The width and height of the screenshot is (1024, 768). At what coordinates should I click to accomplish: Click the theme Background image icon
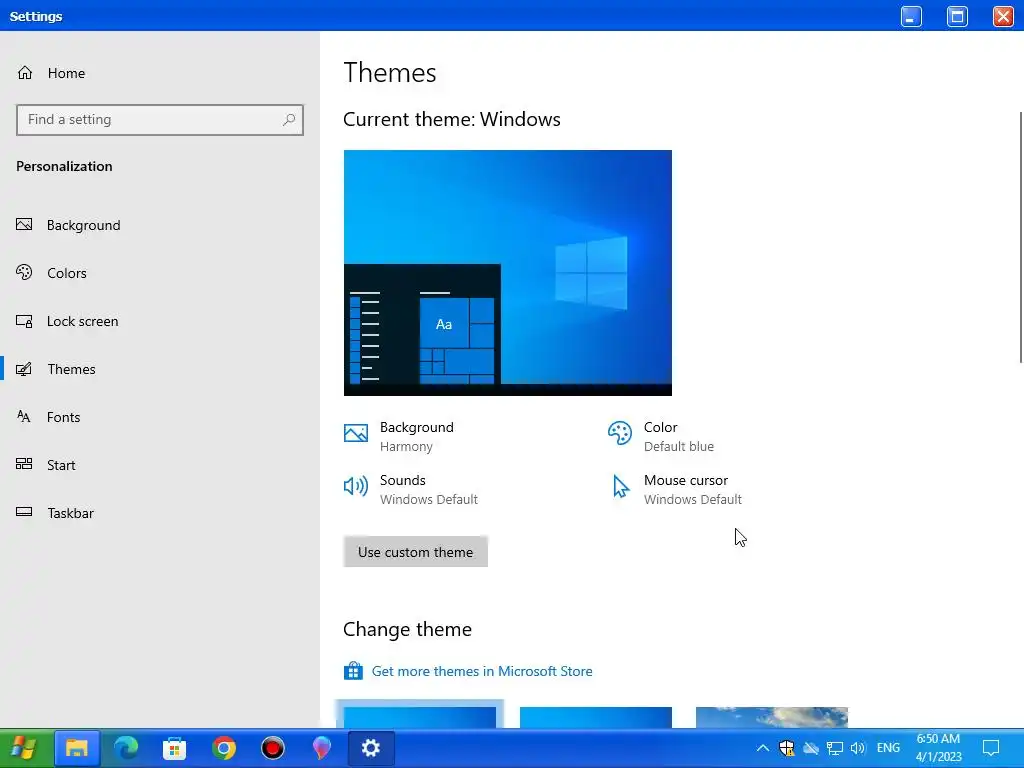click(356, 433)
